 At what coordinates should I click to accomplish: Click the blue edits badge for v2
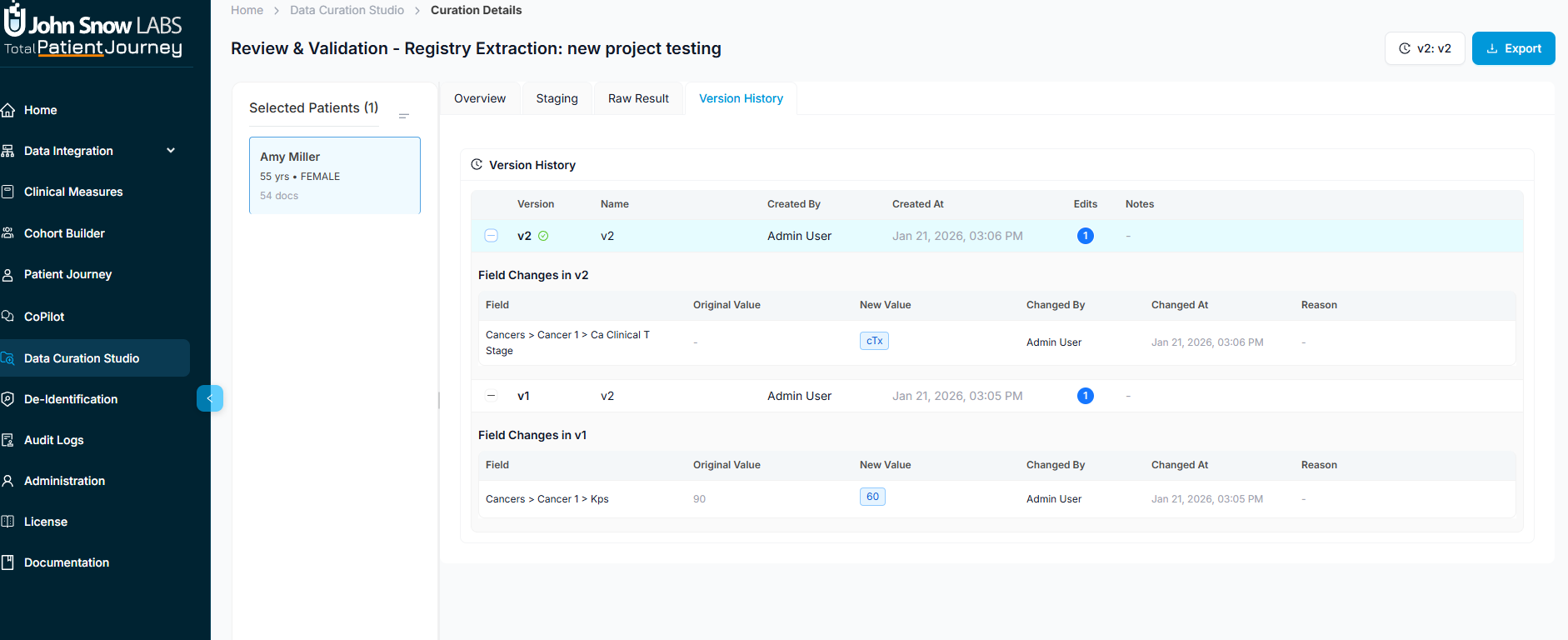1085,236
